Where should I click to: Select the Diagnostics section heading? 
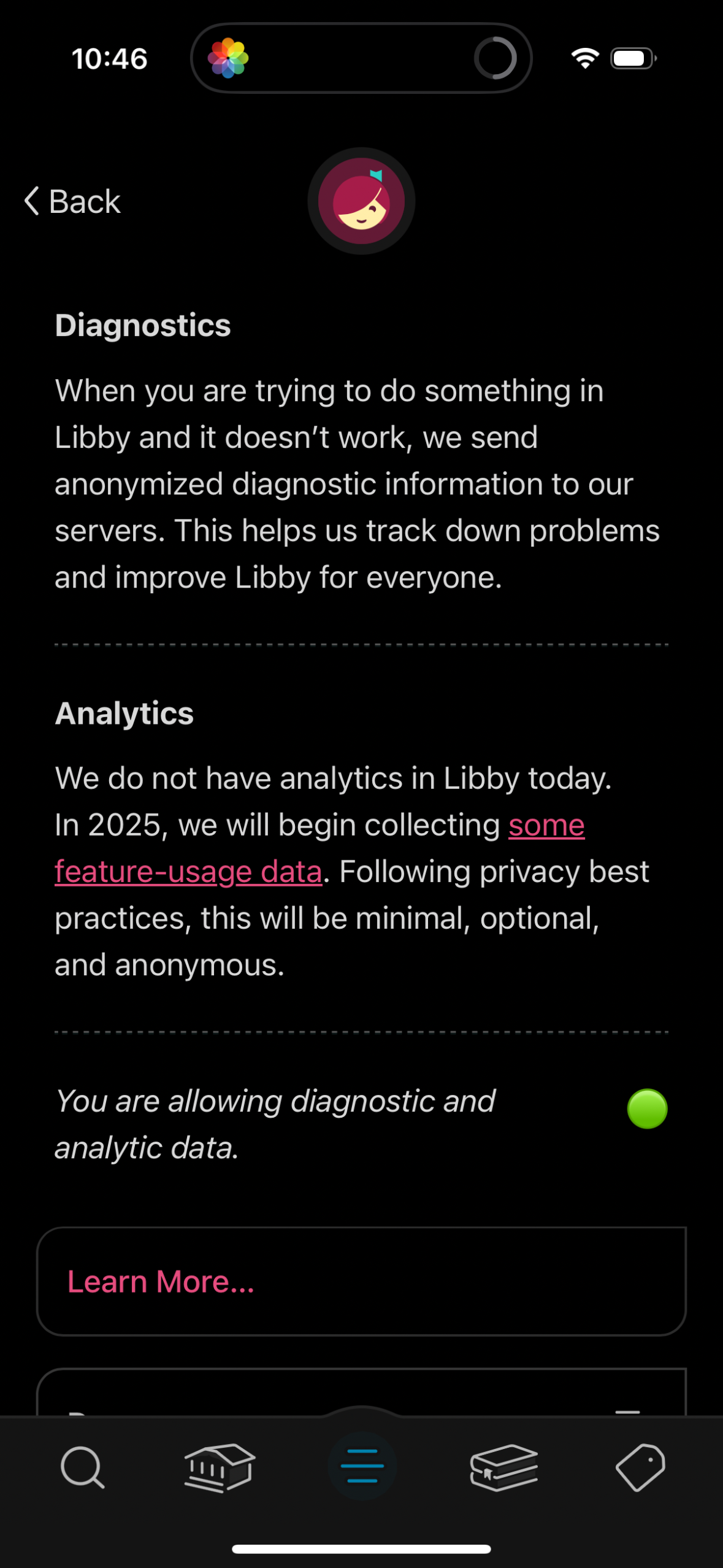pyautogui.click(x=143, y=326)
